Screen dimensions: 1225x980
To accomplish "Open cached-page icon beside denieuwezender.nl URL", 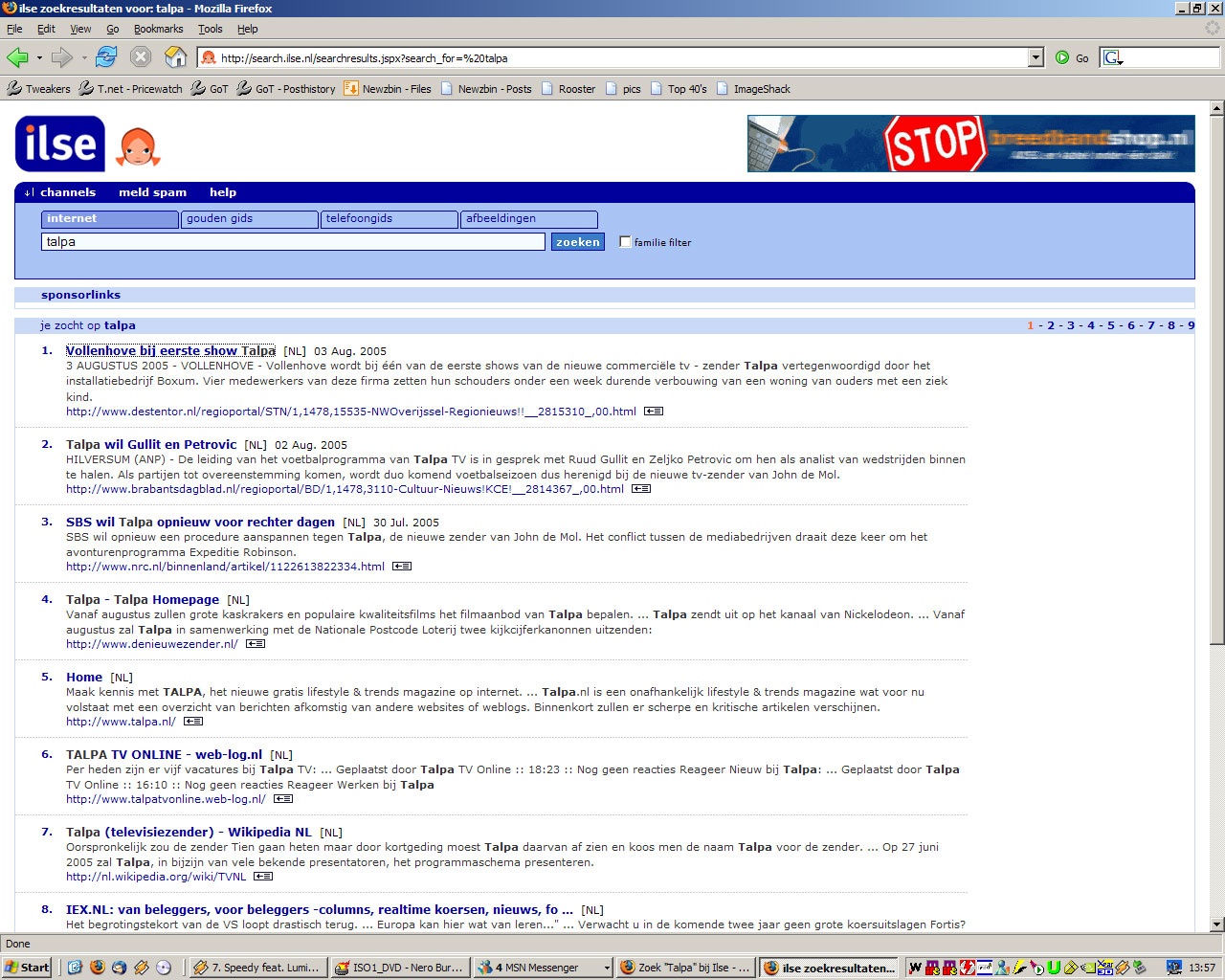I will (255, 644).
